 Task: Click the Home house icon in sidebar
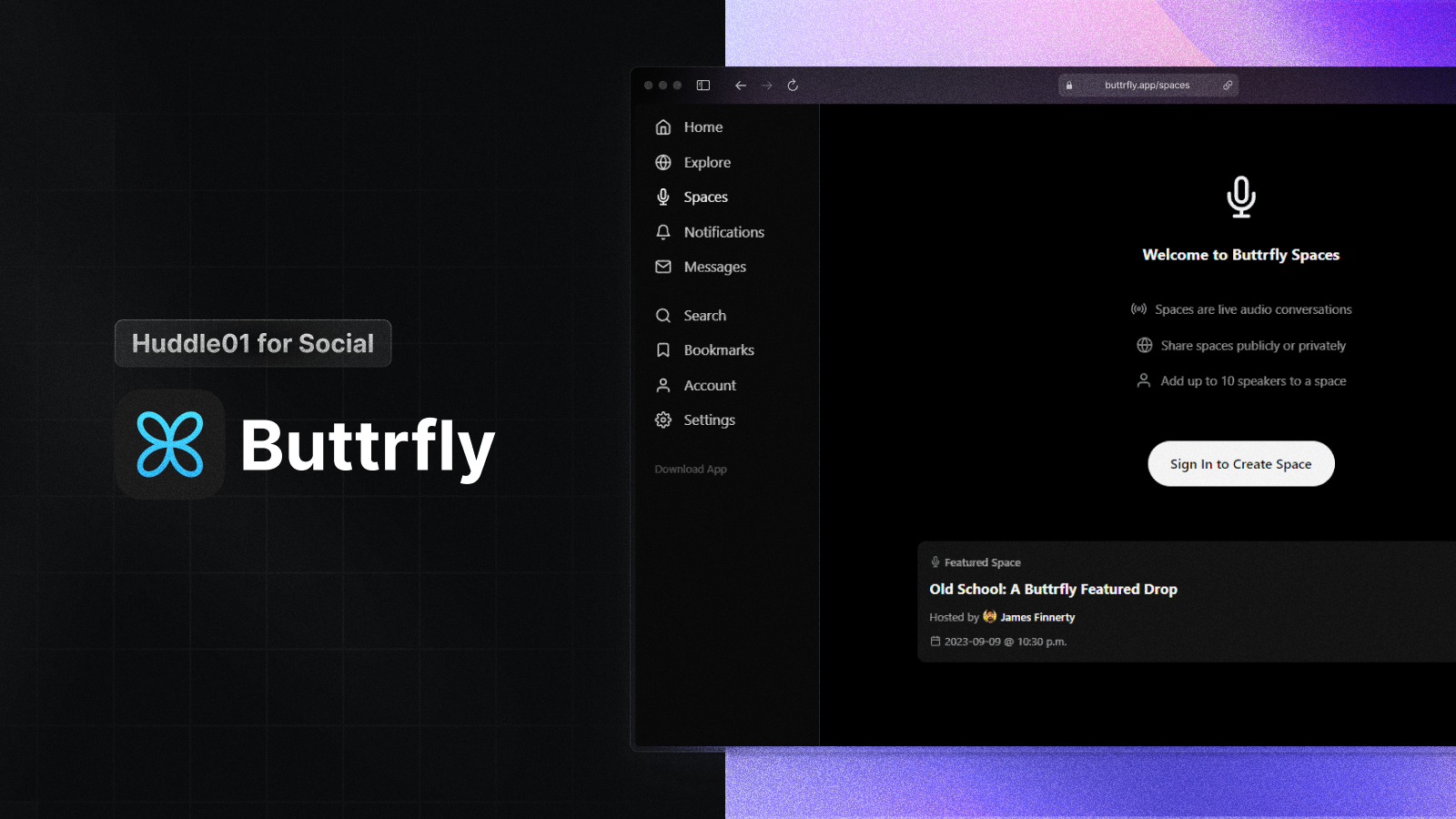[x=663, y=127]
